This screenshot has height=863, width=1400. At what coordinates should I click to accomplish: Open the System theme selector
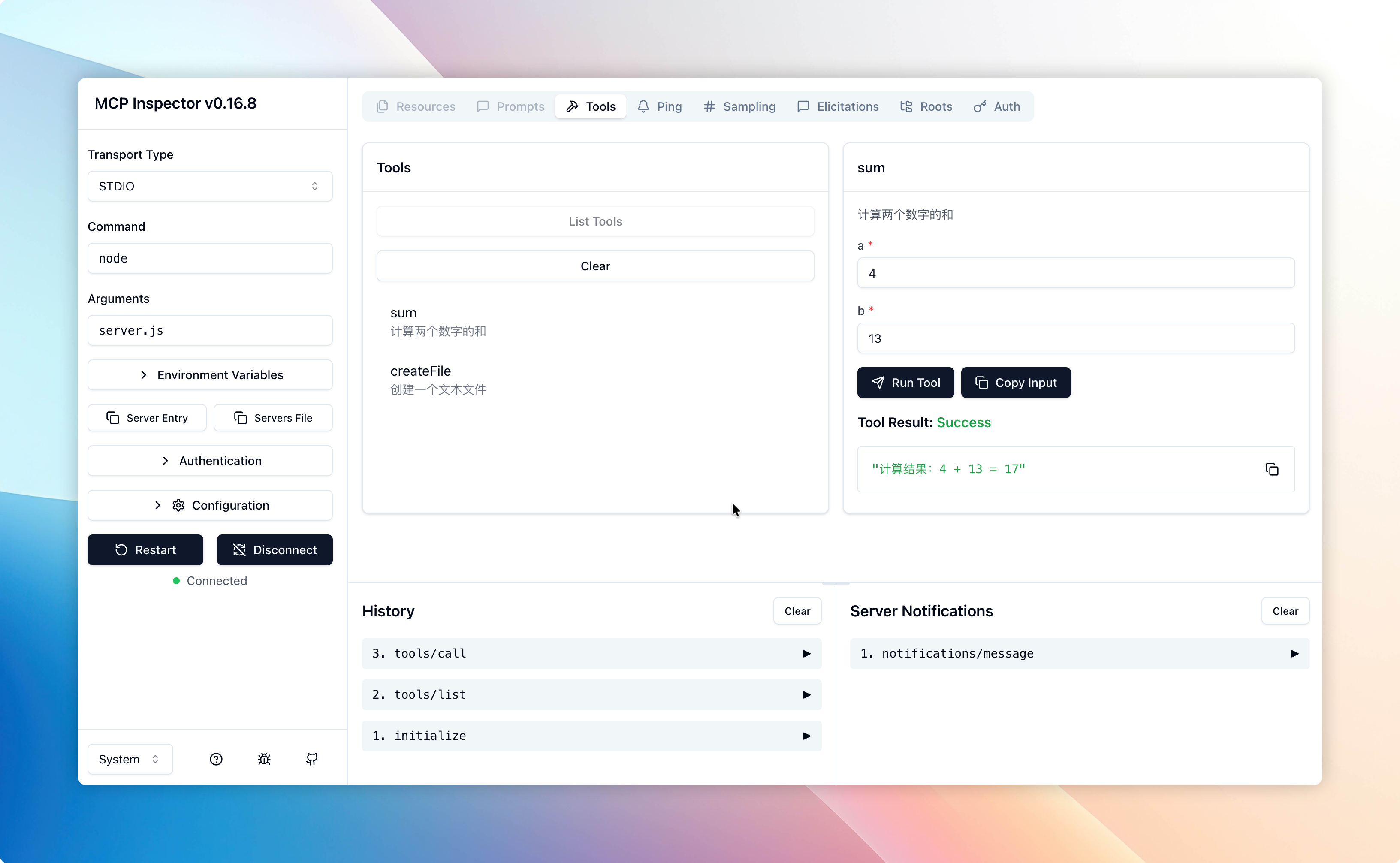click(130, 759)
